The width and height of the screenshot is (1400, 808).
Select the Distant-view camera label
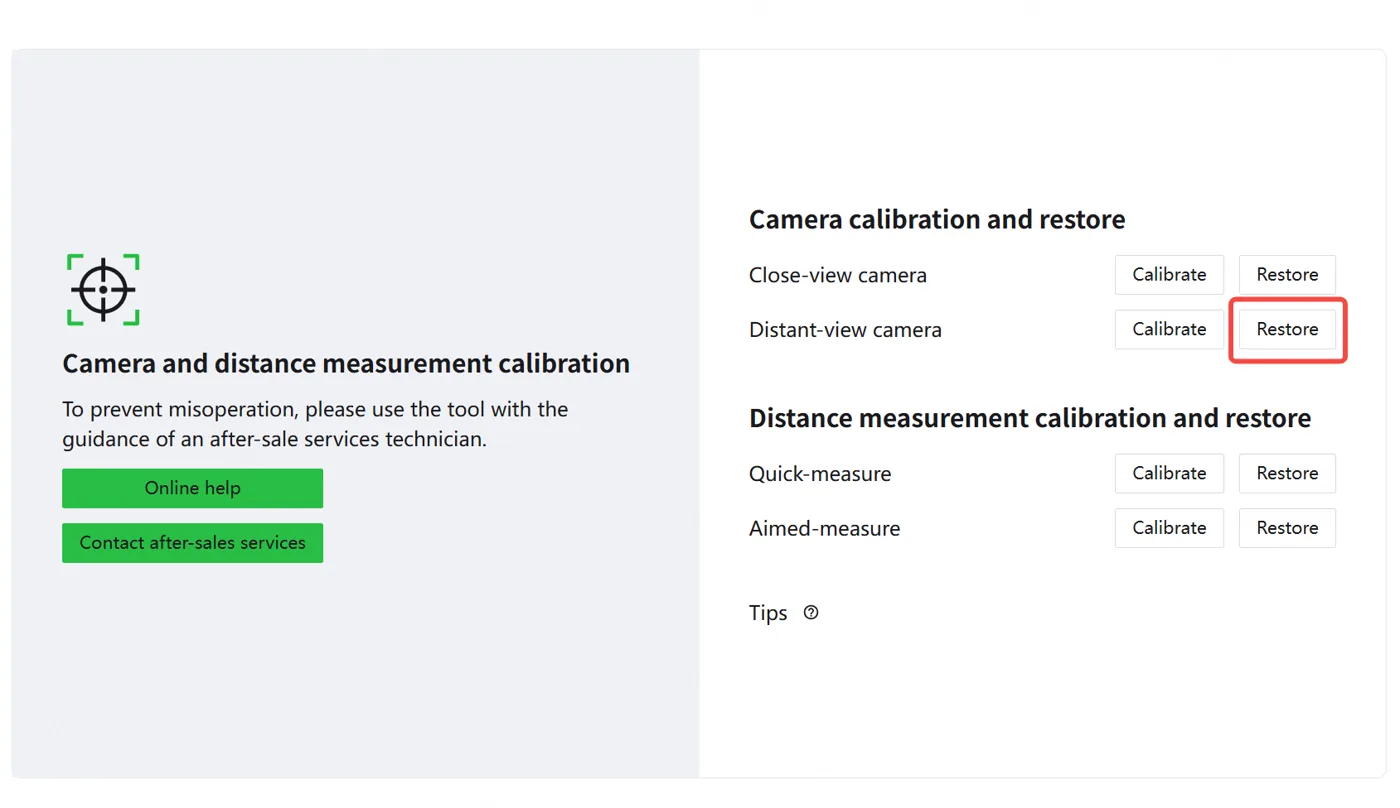coord(845,330)
